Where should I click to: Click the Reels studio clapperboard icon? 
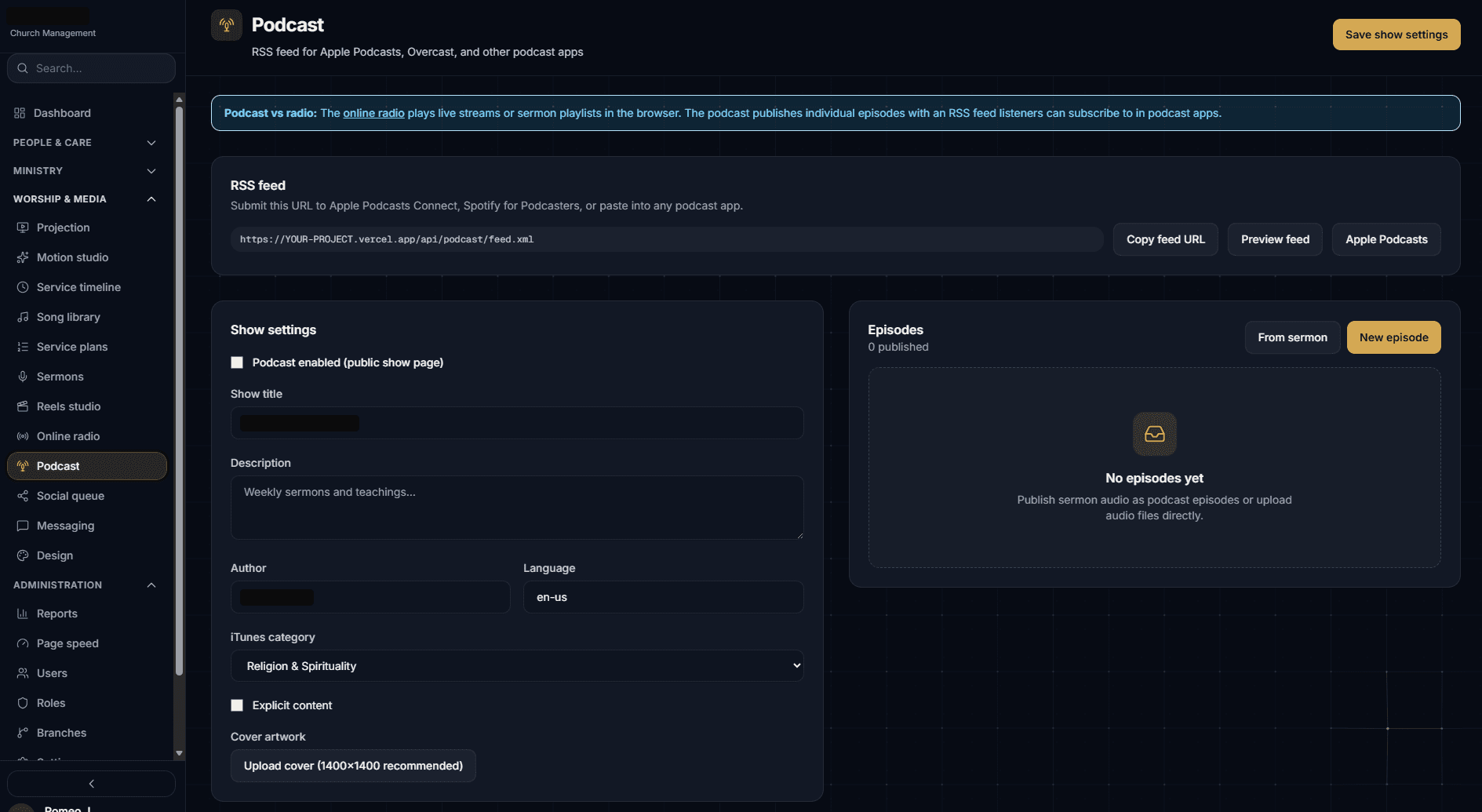[x=23, y=406]
